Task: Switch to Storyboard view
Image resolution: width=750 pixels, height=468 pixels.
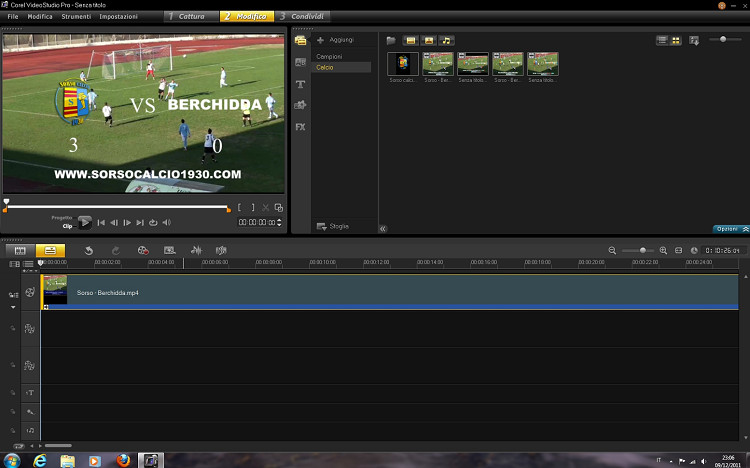Action: click(x=20, y=250)
